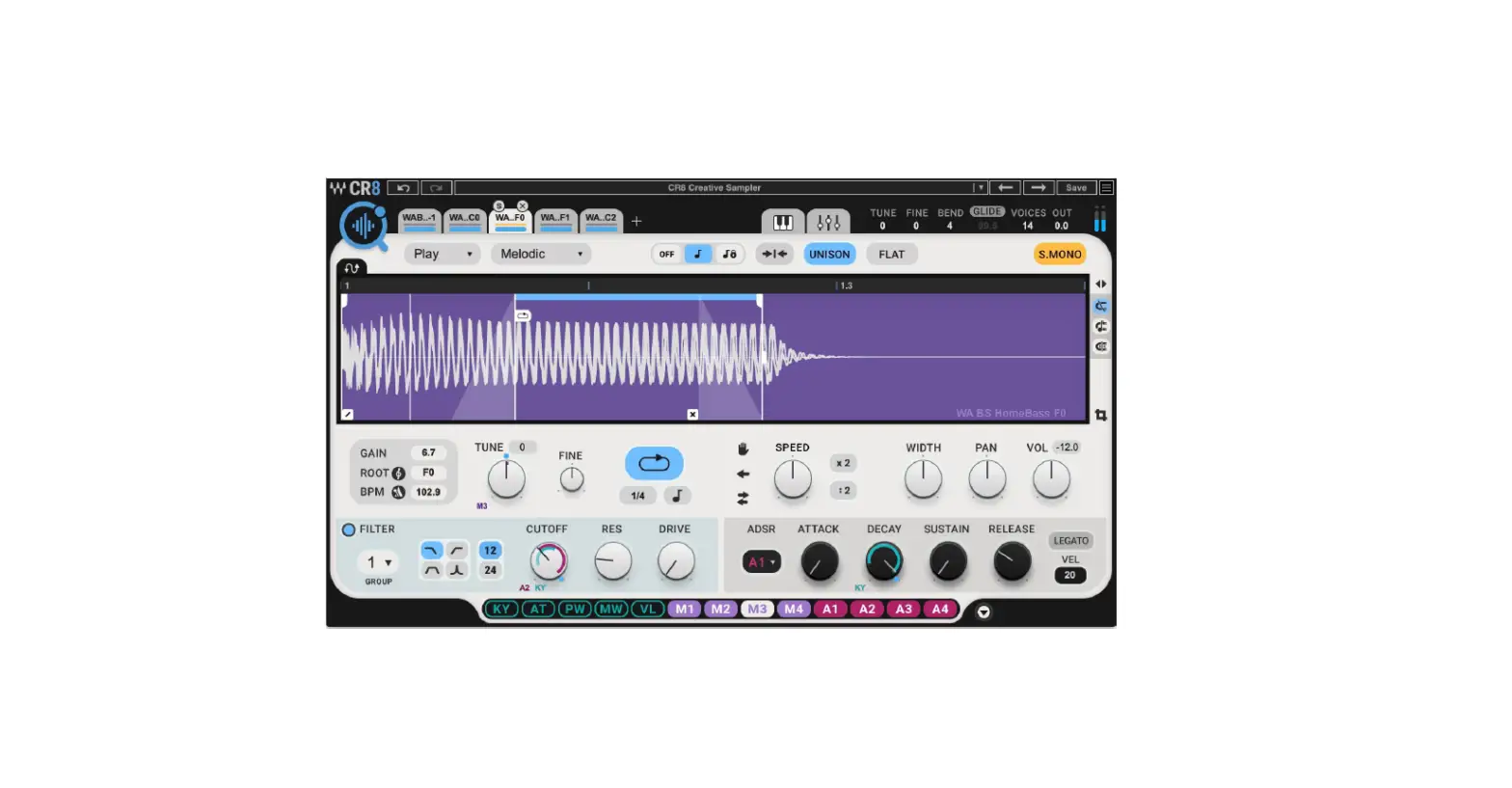The width and height of the screenshot is (1512, 788).
Task: Click the crop sample icon
Action: click(x=1101, y=415)
